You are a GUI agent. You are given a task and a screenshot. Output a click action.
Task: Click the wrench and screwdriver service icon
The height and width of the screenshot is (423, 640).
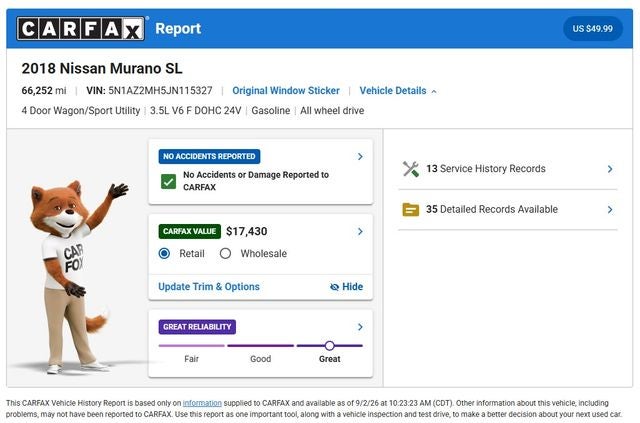(x=411, y=169)
